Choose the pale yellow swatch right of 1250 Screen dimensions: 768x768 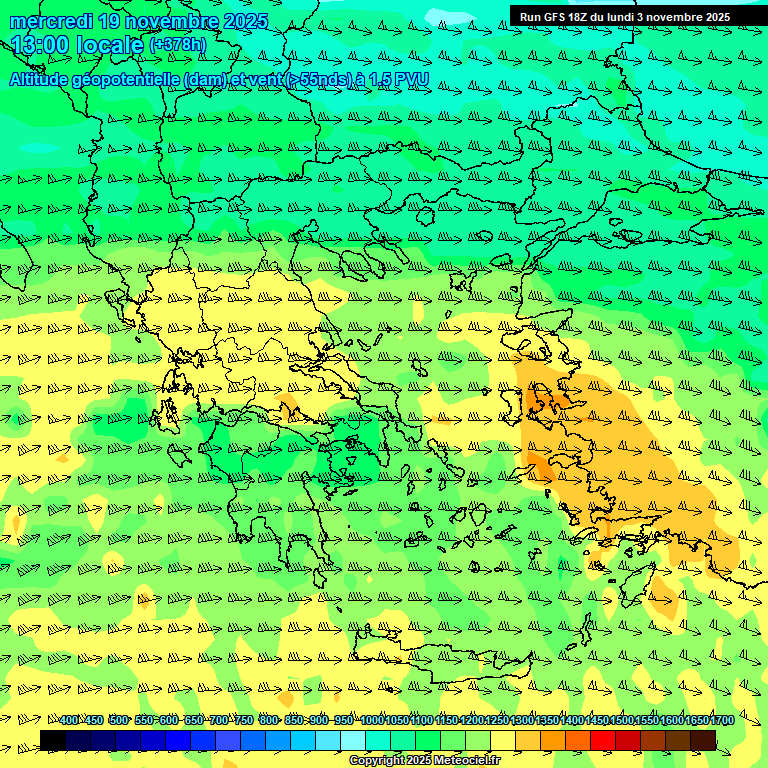coord(503,740)
